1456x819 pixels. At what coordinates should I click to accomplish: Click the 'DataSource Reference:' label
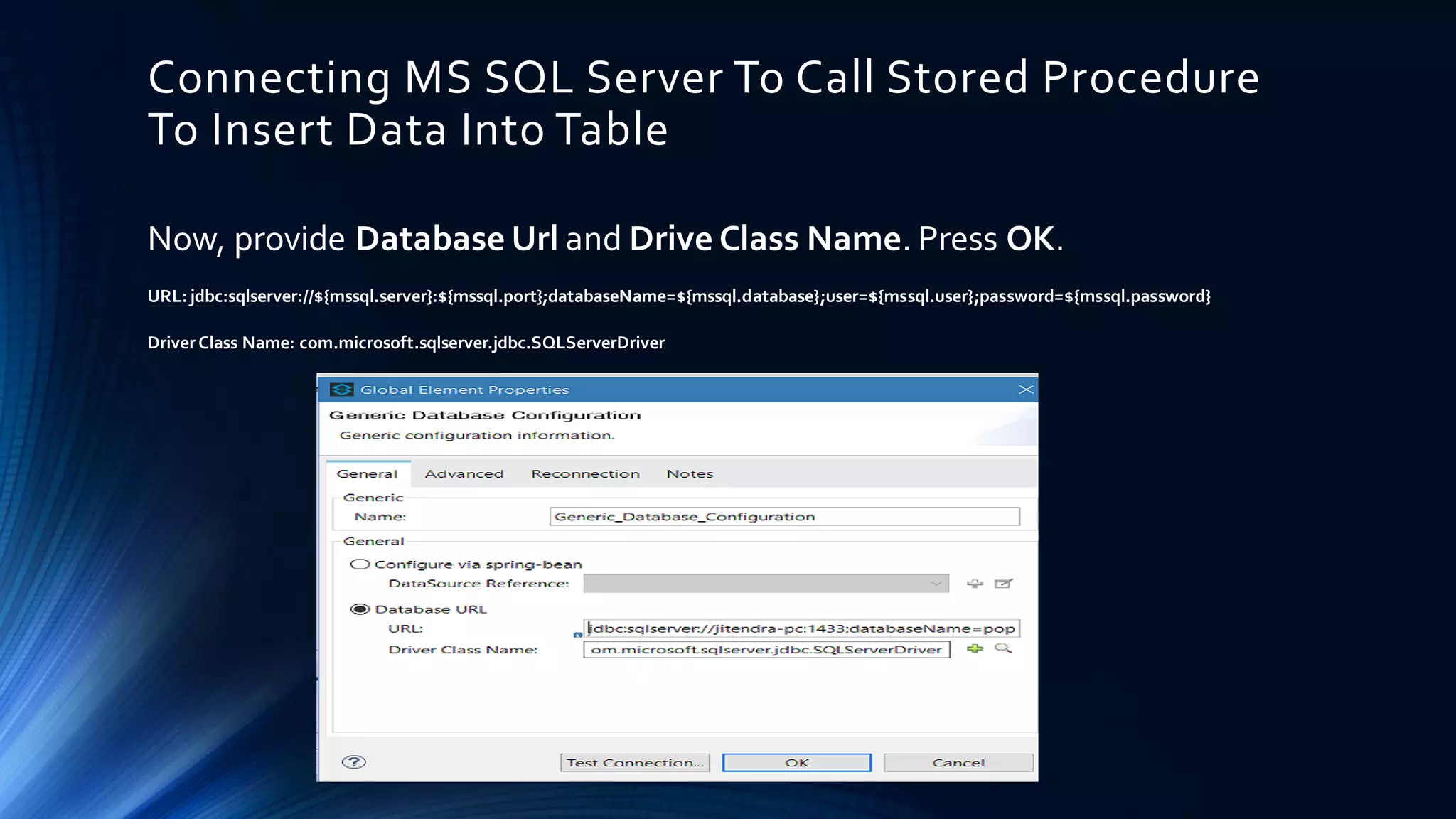(x=478, y=584)
